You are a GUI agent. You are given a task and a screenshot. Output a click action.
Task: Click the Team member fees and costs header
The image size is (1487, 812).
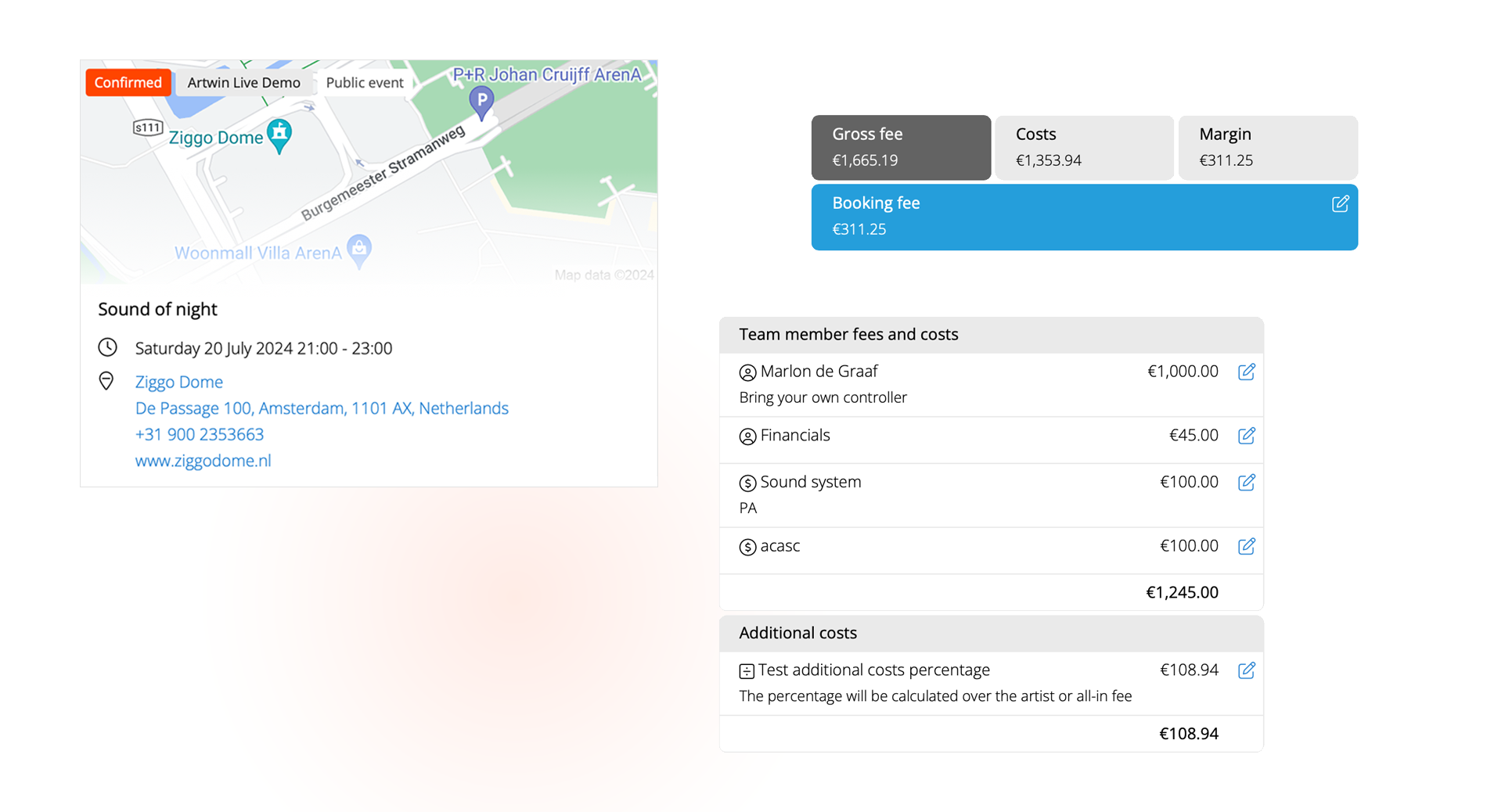point(991,335)
